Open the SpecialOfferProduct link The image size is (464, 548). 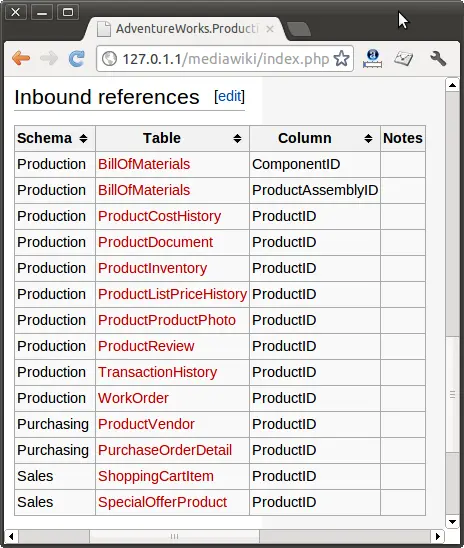click(x=162, y=502)
